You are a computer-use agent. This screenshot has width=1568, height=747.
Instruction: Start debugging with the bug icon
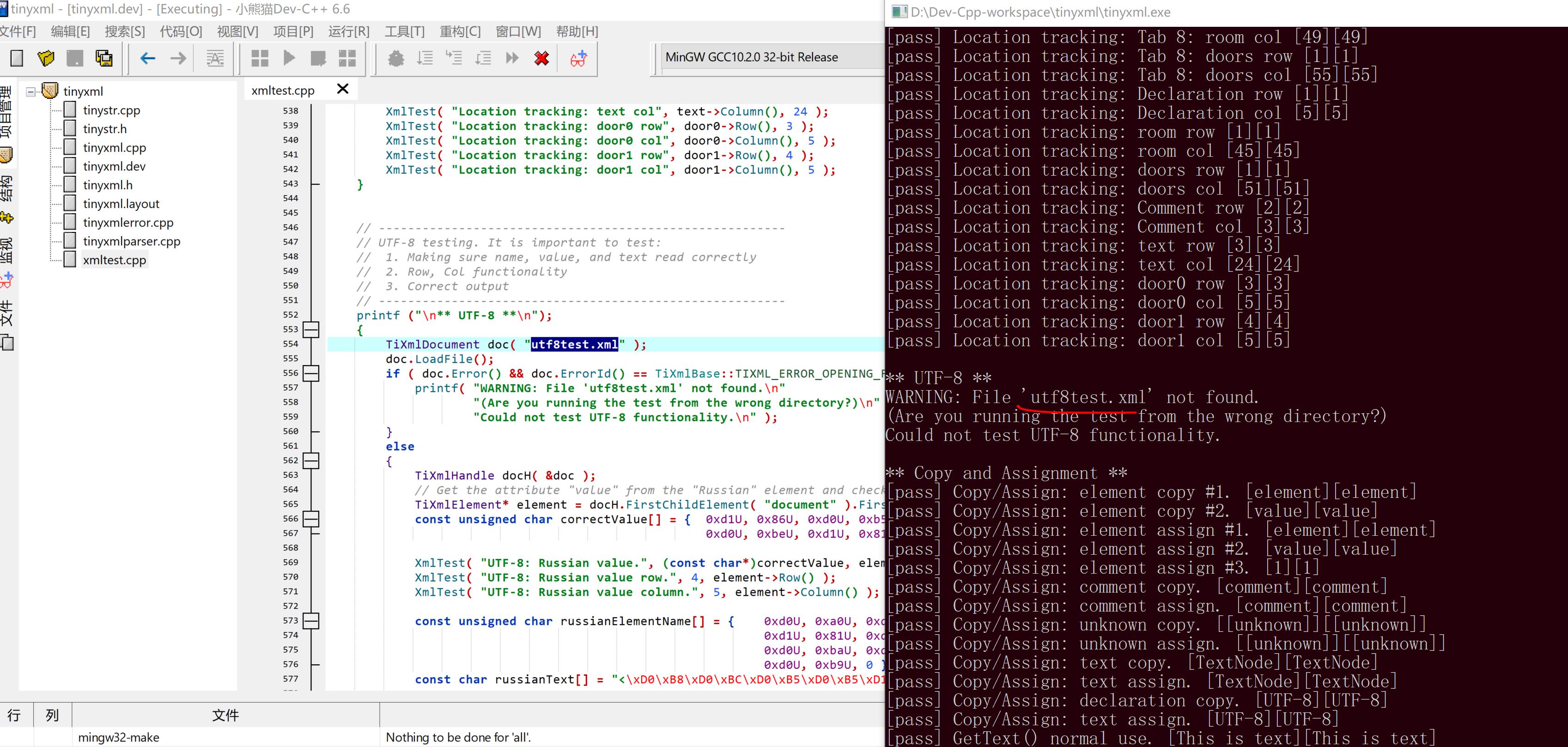(395, 58)
